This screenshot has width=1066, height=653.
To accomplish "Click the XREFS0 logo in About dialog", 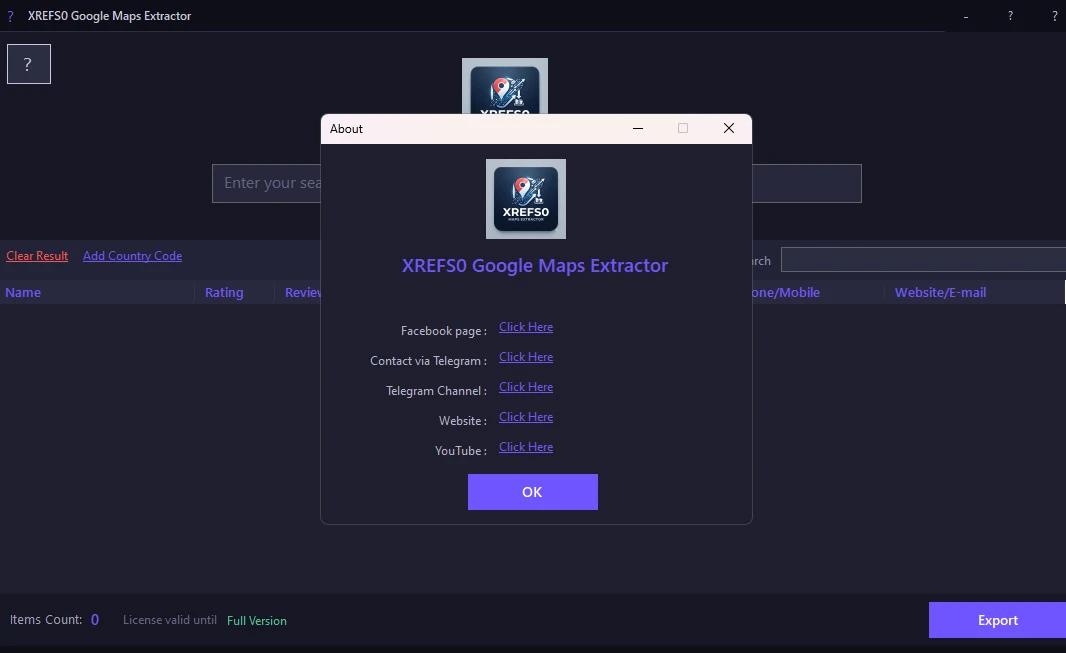I will click(526, 199).
